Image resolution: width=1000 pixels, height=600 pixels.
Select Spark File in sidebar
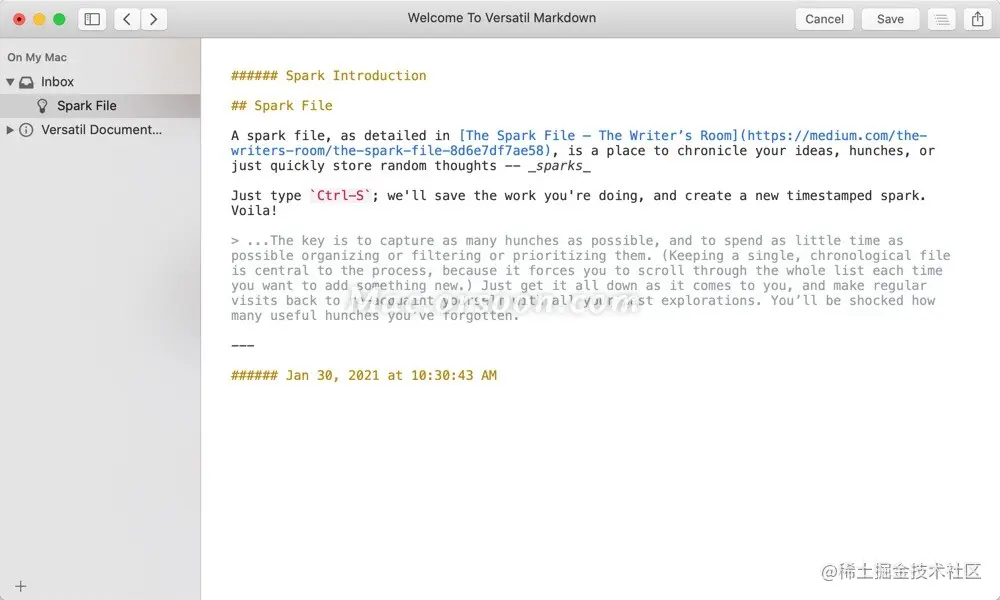point(100,106)
